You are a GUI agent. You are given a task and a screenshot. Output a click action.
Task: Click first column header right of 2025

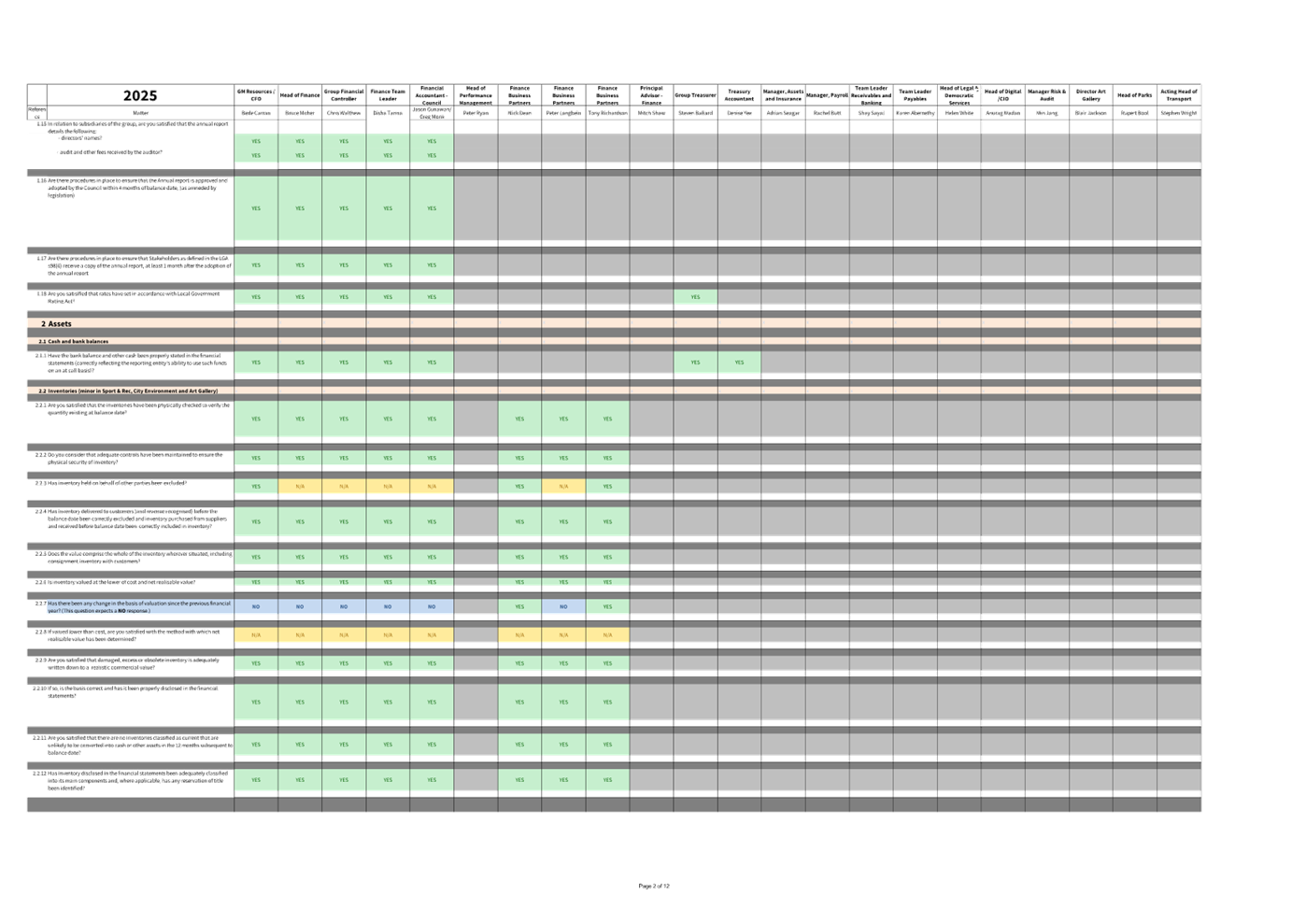256,95
